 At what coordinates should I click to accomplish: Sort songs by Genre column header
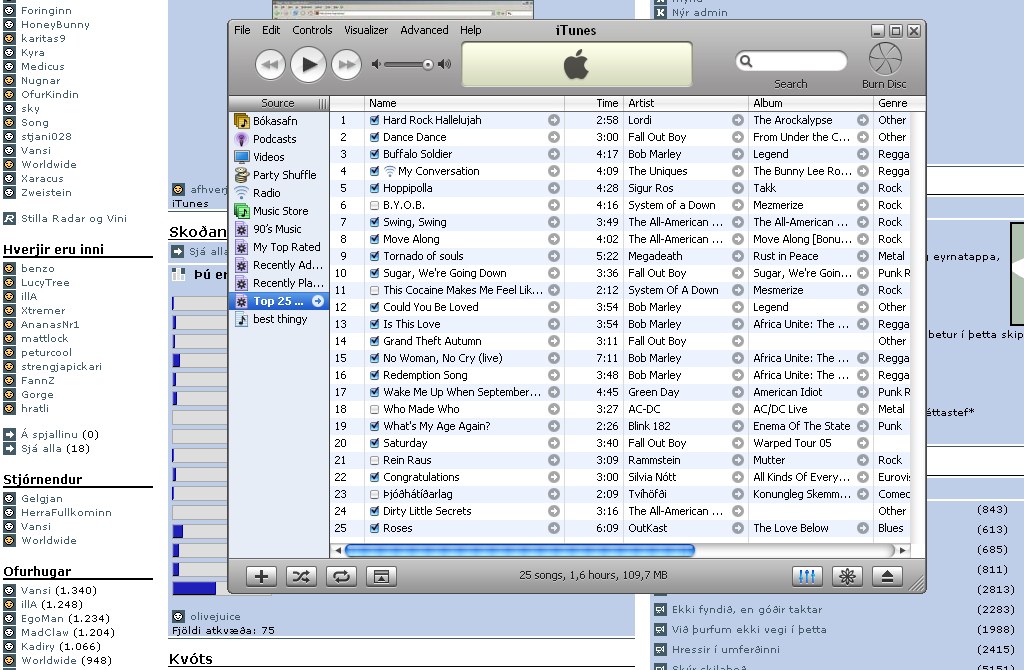(893, 103)
